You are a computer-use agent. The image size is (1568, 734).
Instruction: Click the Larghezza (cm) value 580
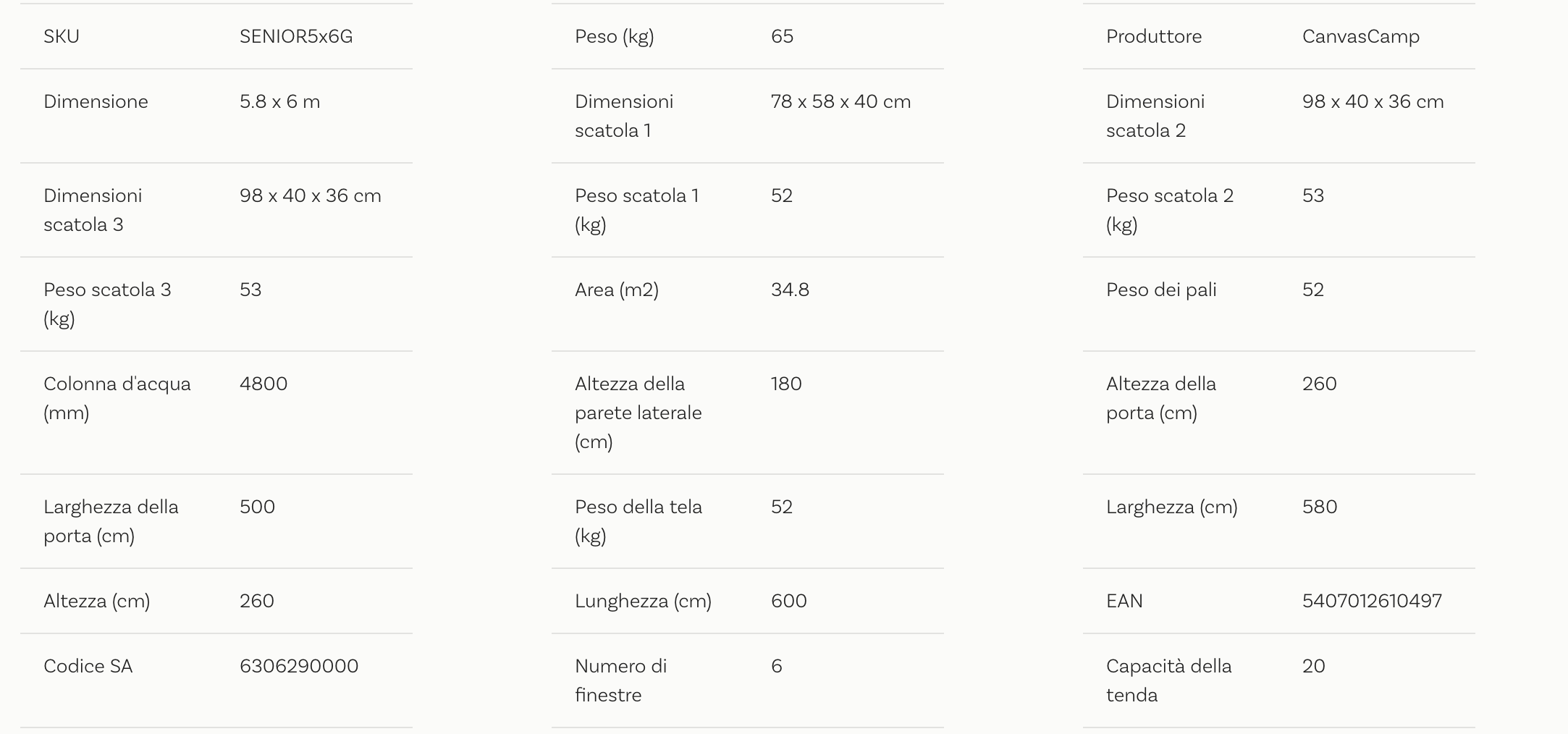click(x=1320, y=507)
